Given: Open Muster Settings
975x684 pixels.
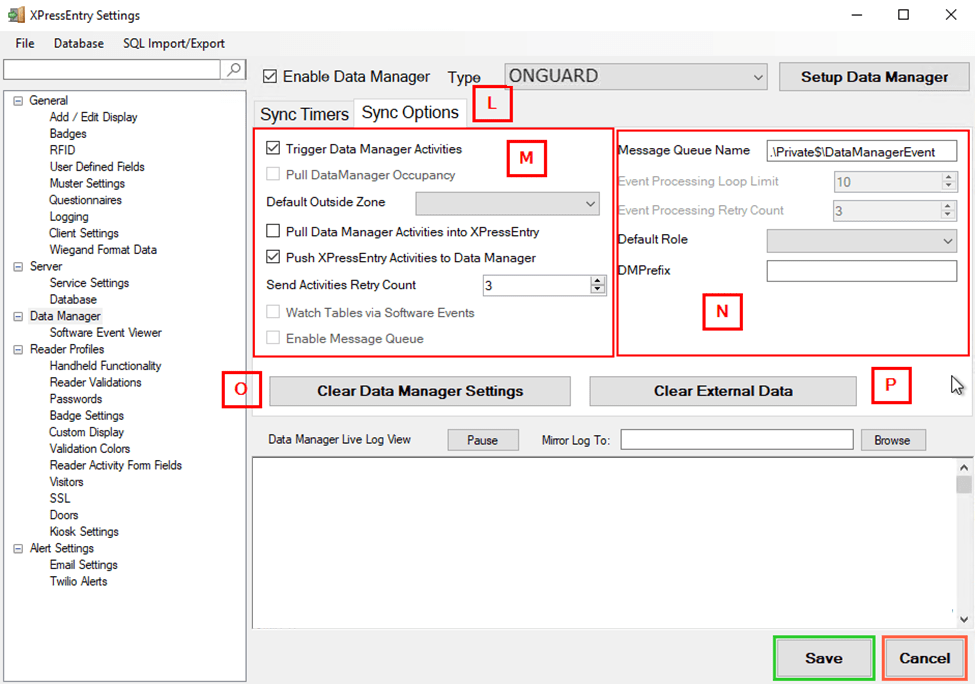Looking at the screenshot, I should (87, 183).
